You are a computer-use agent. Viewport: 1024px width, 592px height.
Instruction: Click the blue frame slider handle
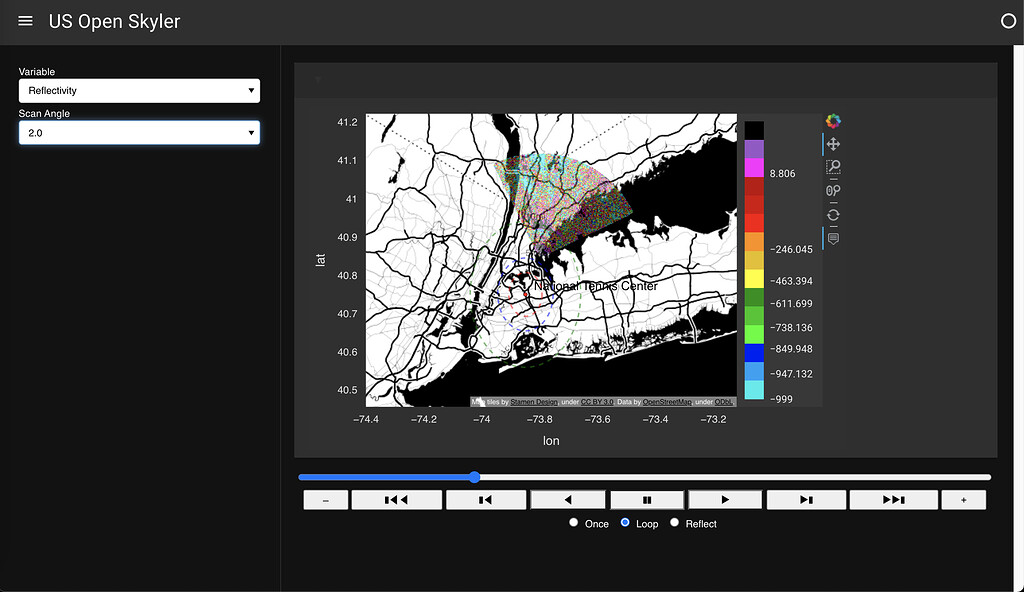(474, 477)
